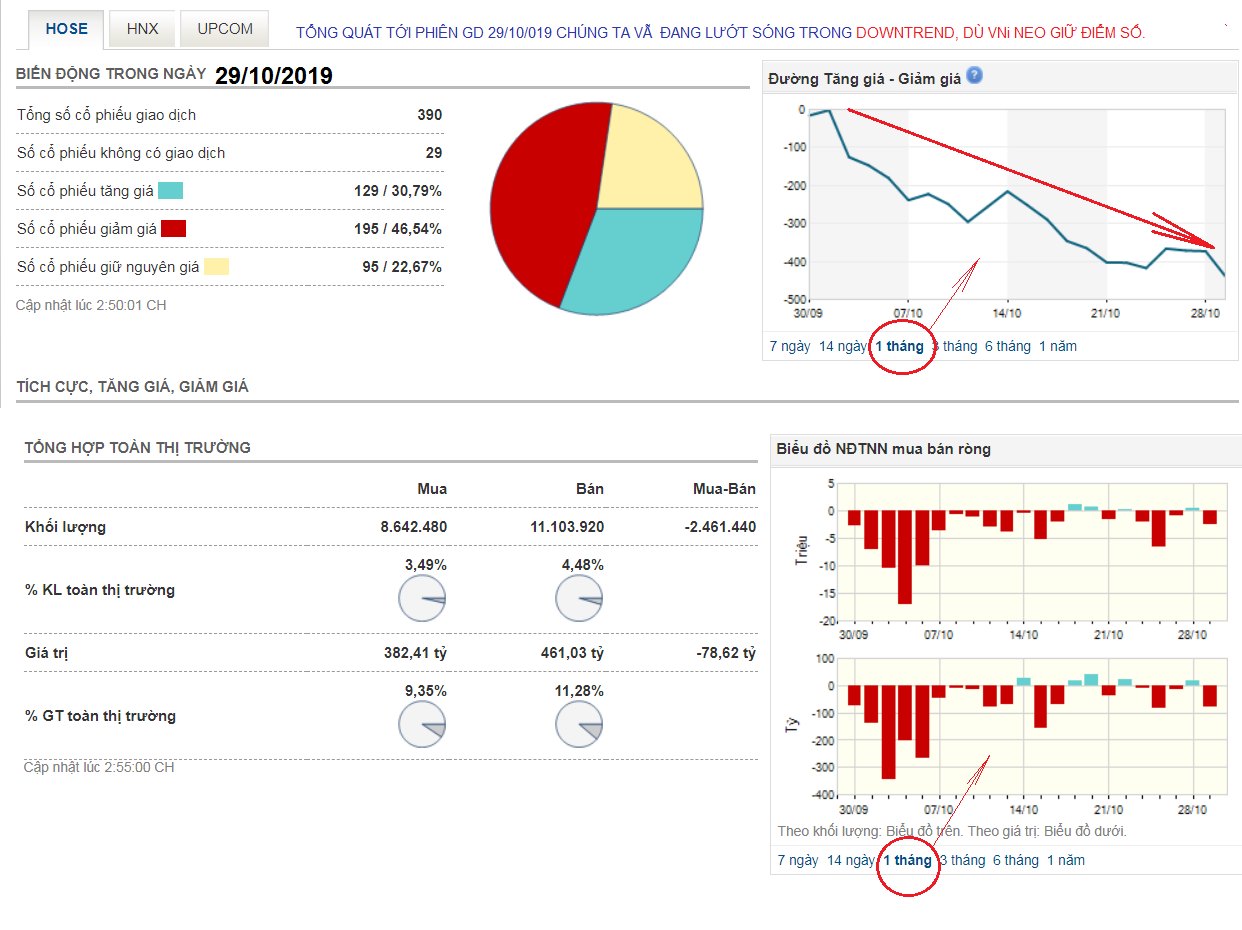Click the yellow slice of the pie chart
The image size is (1242, 930).
(x=650, y=160)
